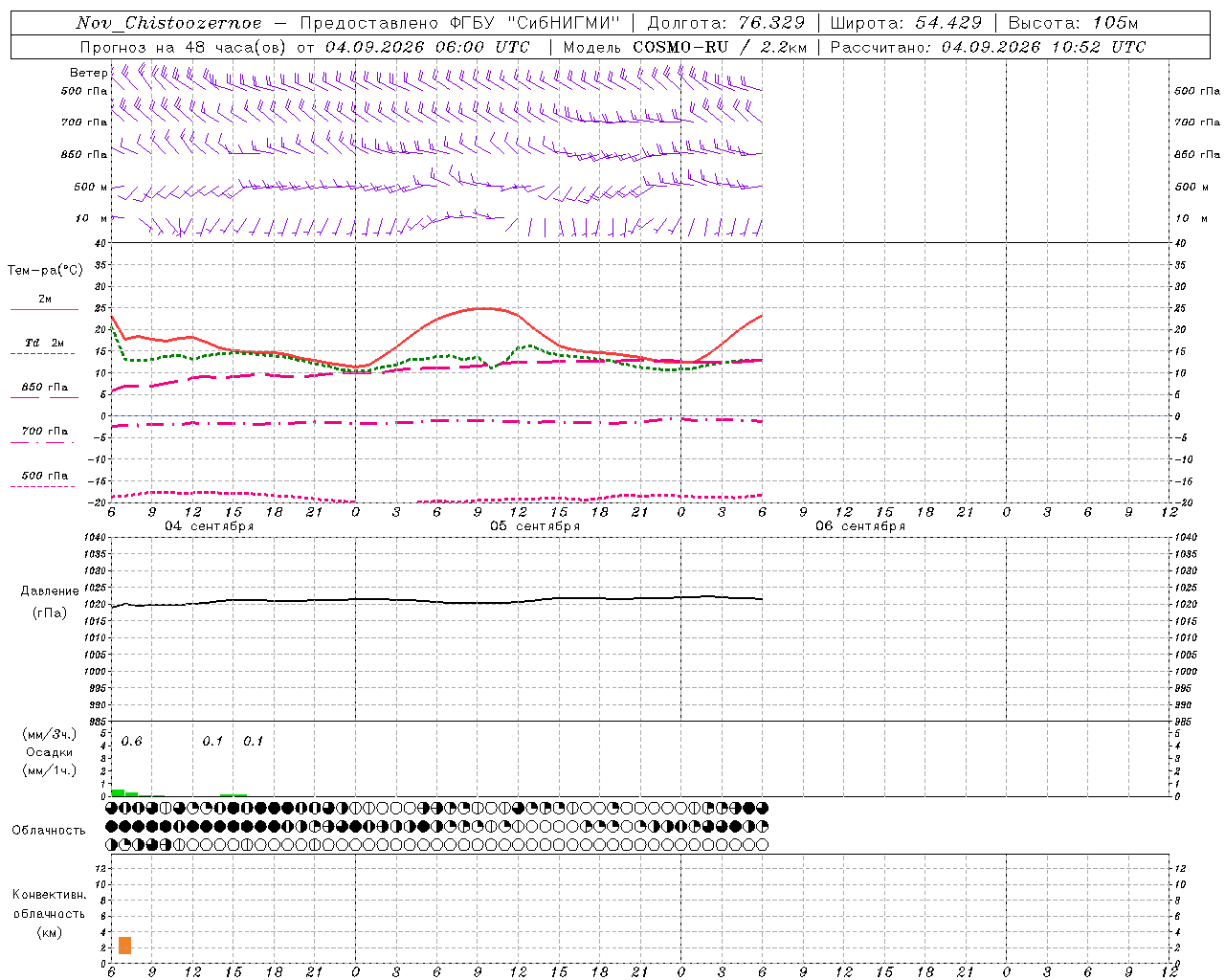Click the Конвективн. облачность panel label

[49, 913]
